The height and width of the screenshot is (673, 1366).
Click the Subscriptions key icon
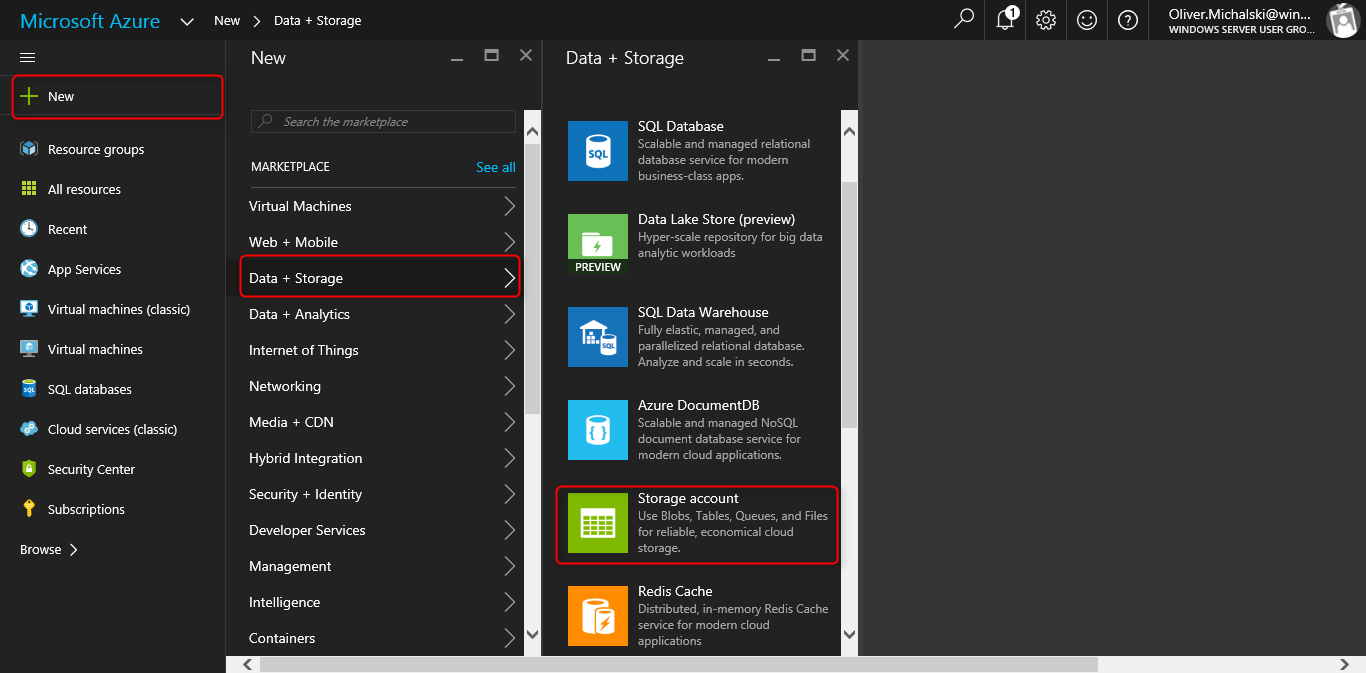29,509
